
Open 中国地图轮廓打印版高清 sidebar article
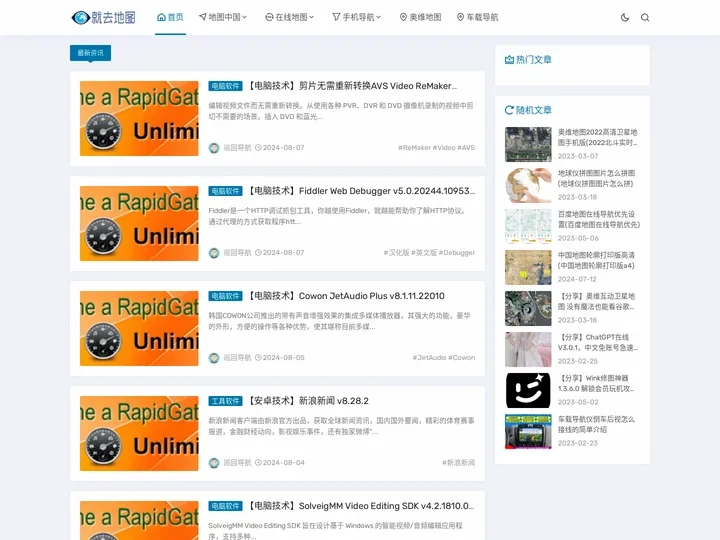pyautogui.click(x=596, y=260)
